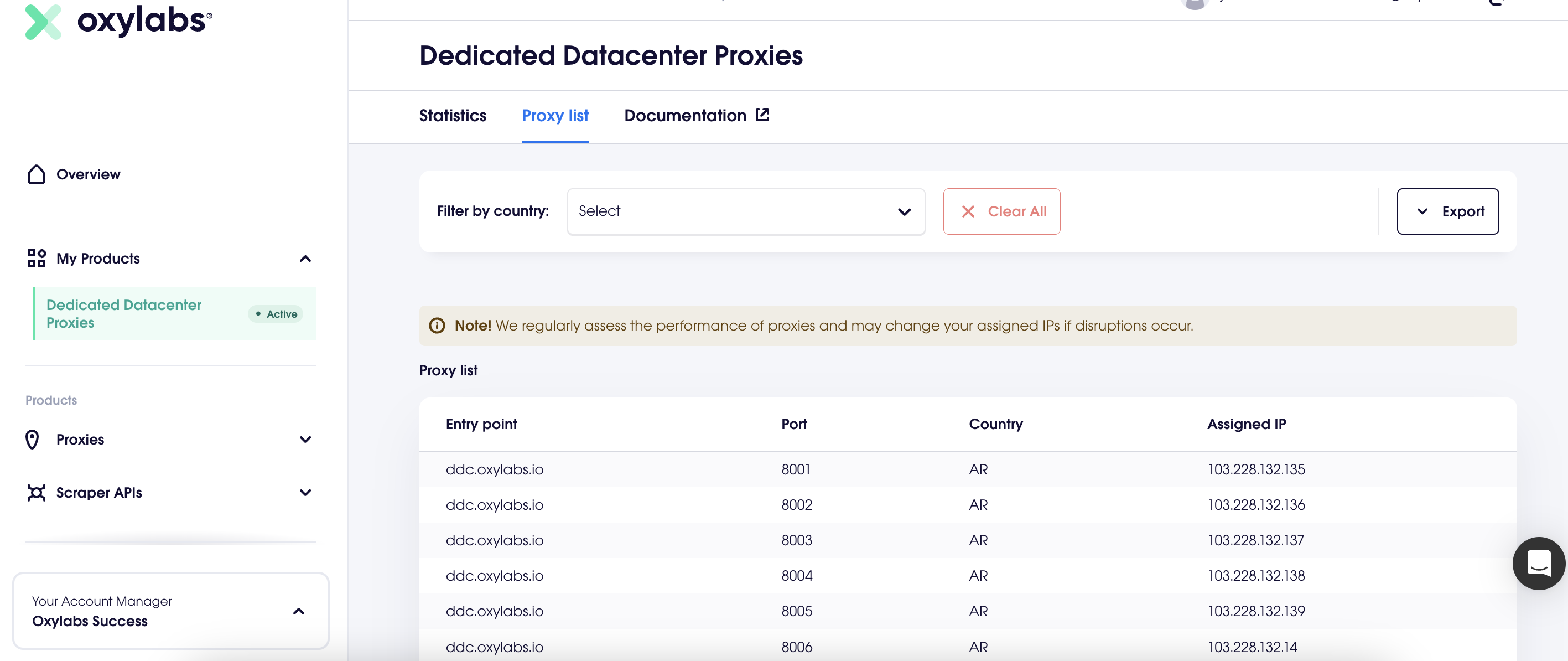Open Dedicated Datacenter Proxies sidebar item

pyautogui.click(x=124, y=313)
